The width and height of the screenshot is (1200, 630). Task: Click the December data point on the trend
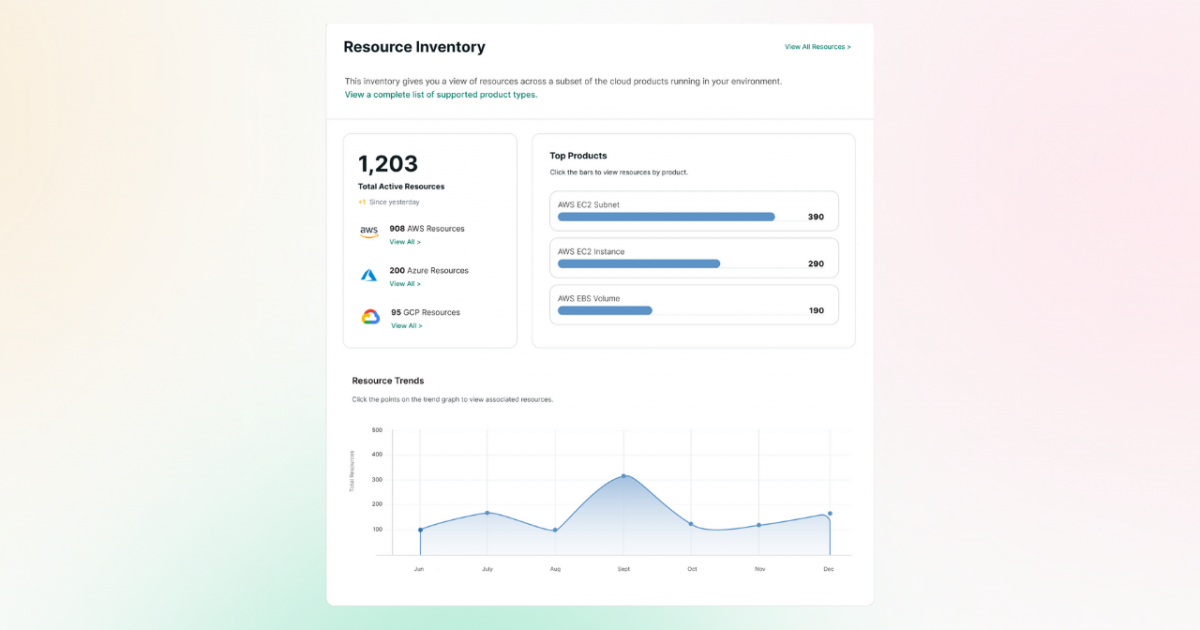827,513
